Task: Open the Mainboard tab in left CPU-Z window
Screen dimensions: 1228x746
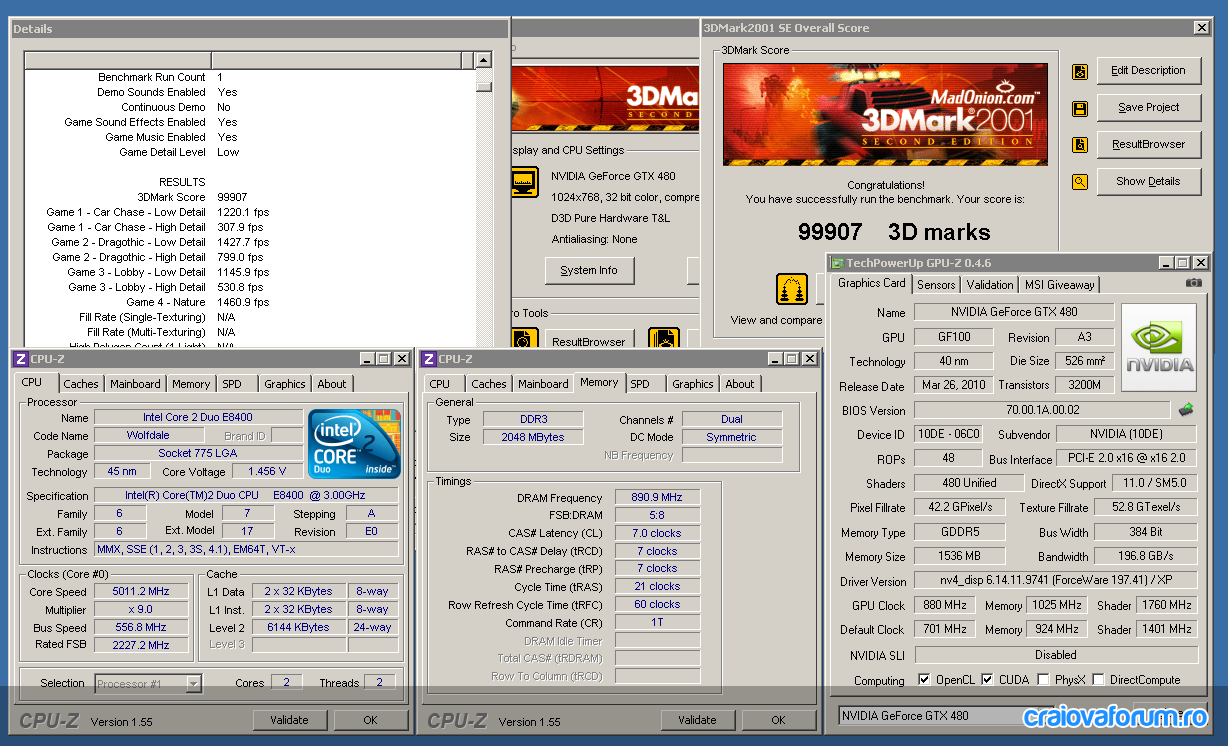Action: (135, 384)
